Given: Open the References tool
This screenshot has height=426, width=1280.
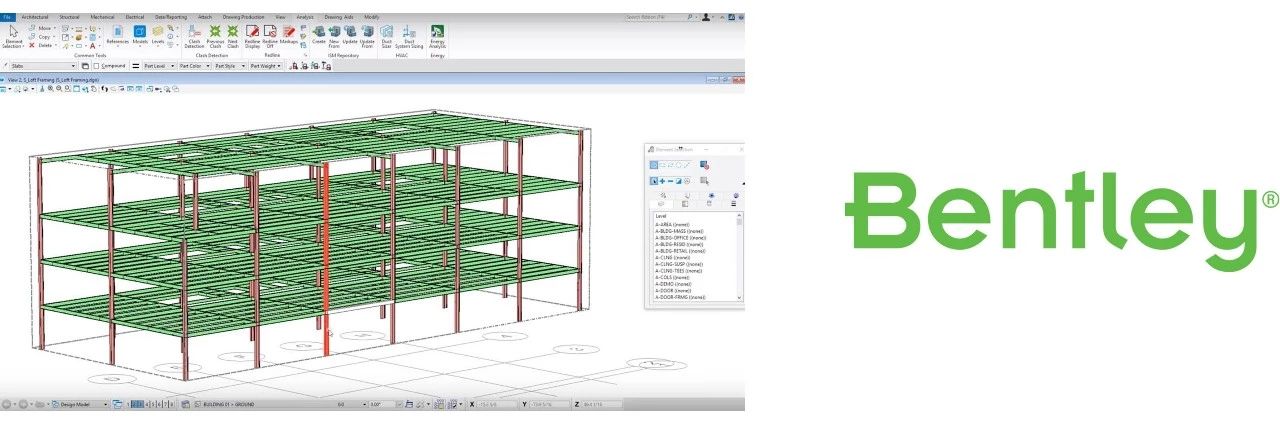Looking at the screenshot, I should click(x=118, y=36).
